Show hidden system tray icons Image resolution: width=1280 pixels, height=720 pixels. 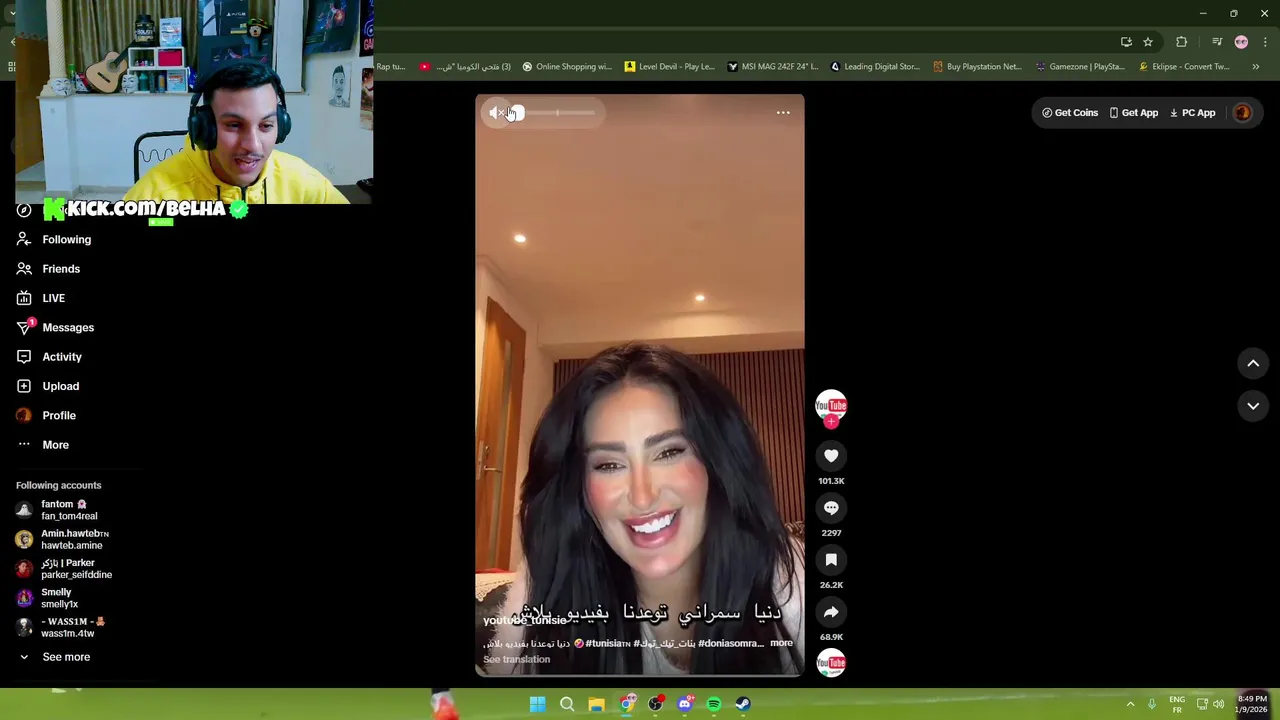[x=1131, y=704]
